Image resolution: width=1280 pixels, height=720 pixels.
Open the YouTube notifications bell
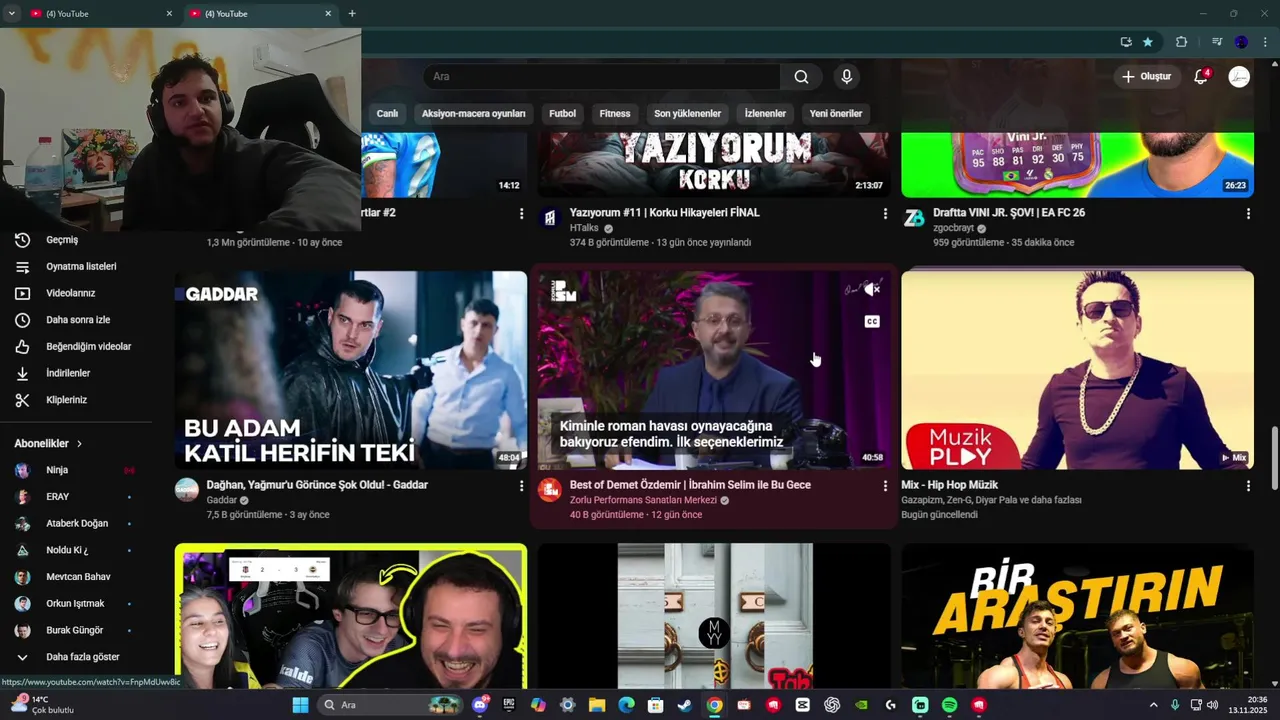click(1201, 77)
